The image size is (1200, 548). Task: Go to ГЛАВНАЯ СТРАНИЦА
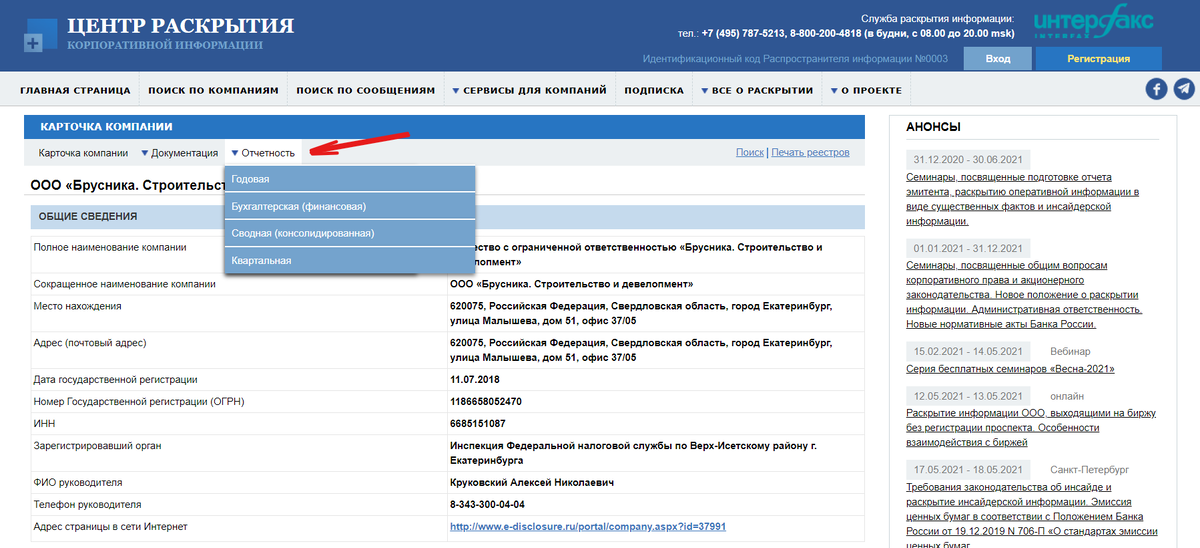coord(75,90)
